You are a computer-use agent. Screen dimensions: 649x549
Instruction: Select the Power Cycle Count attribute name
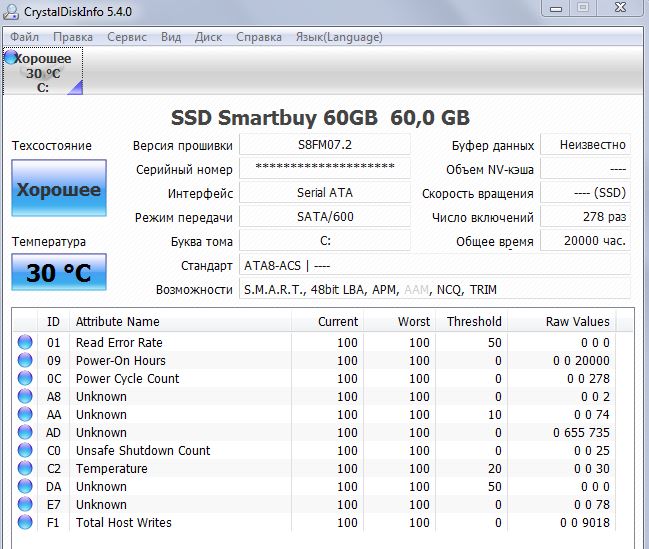[x=127, y=378]
